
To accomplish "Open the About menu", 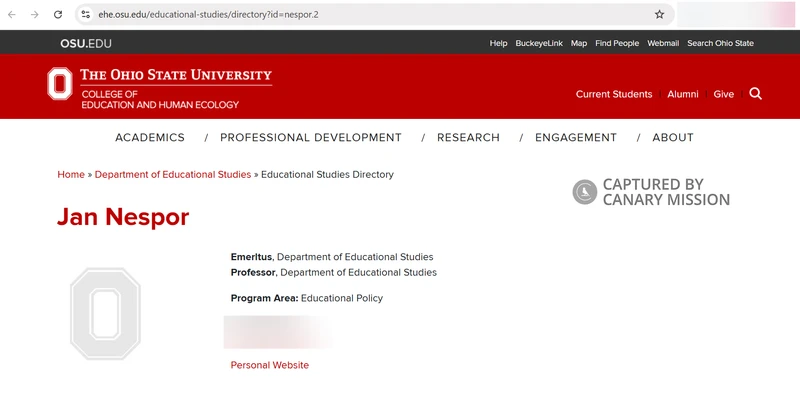I will click(x=673, y=137).
